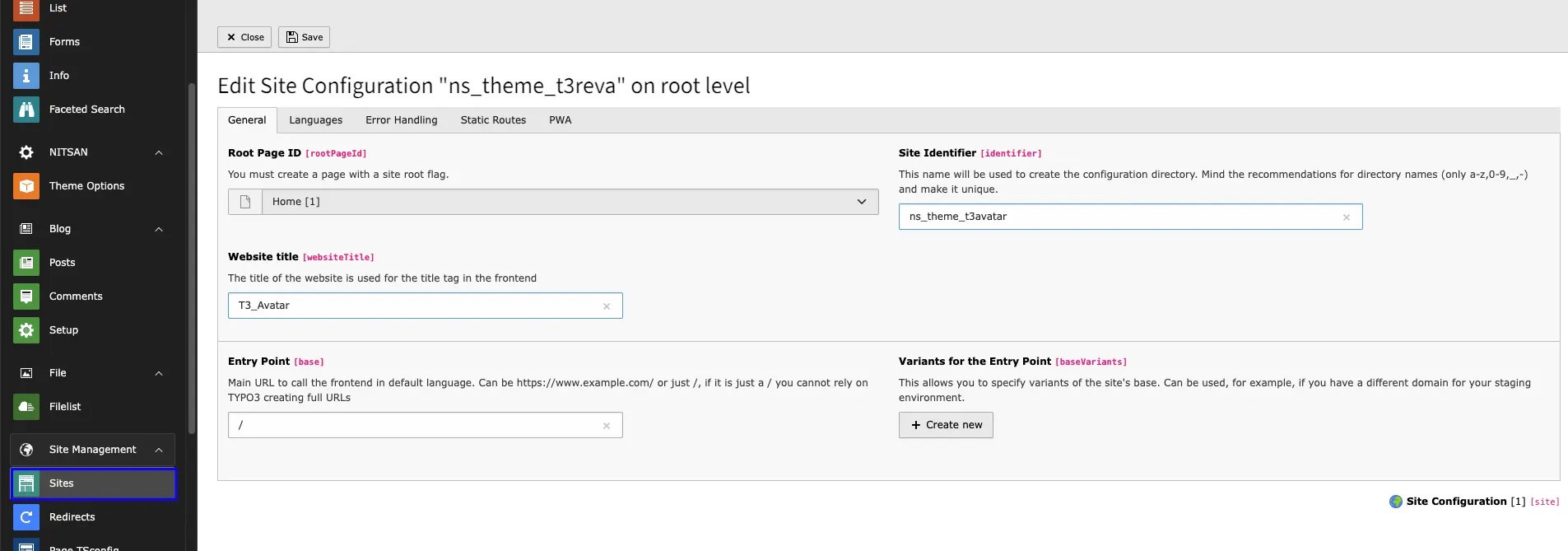Image resolution: width=1568 pixels, height=551 pixels.
Task: Click the Close button
Action: click(244, 37)
